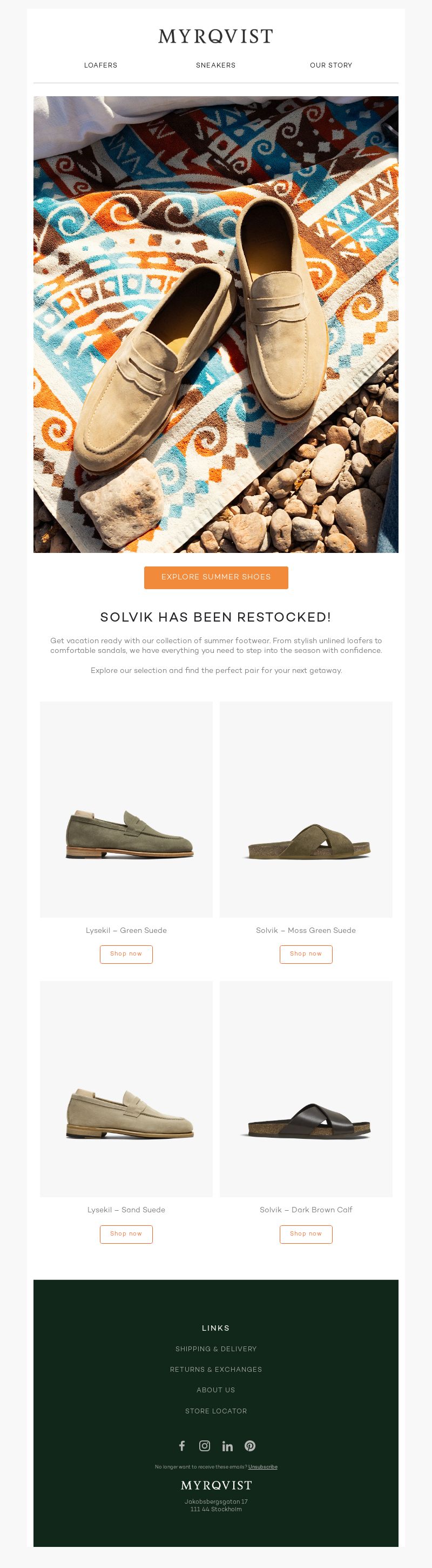Click the Explore Summer Shoes button

tap(216, 577)
